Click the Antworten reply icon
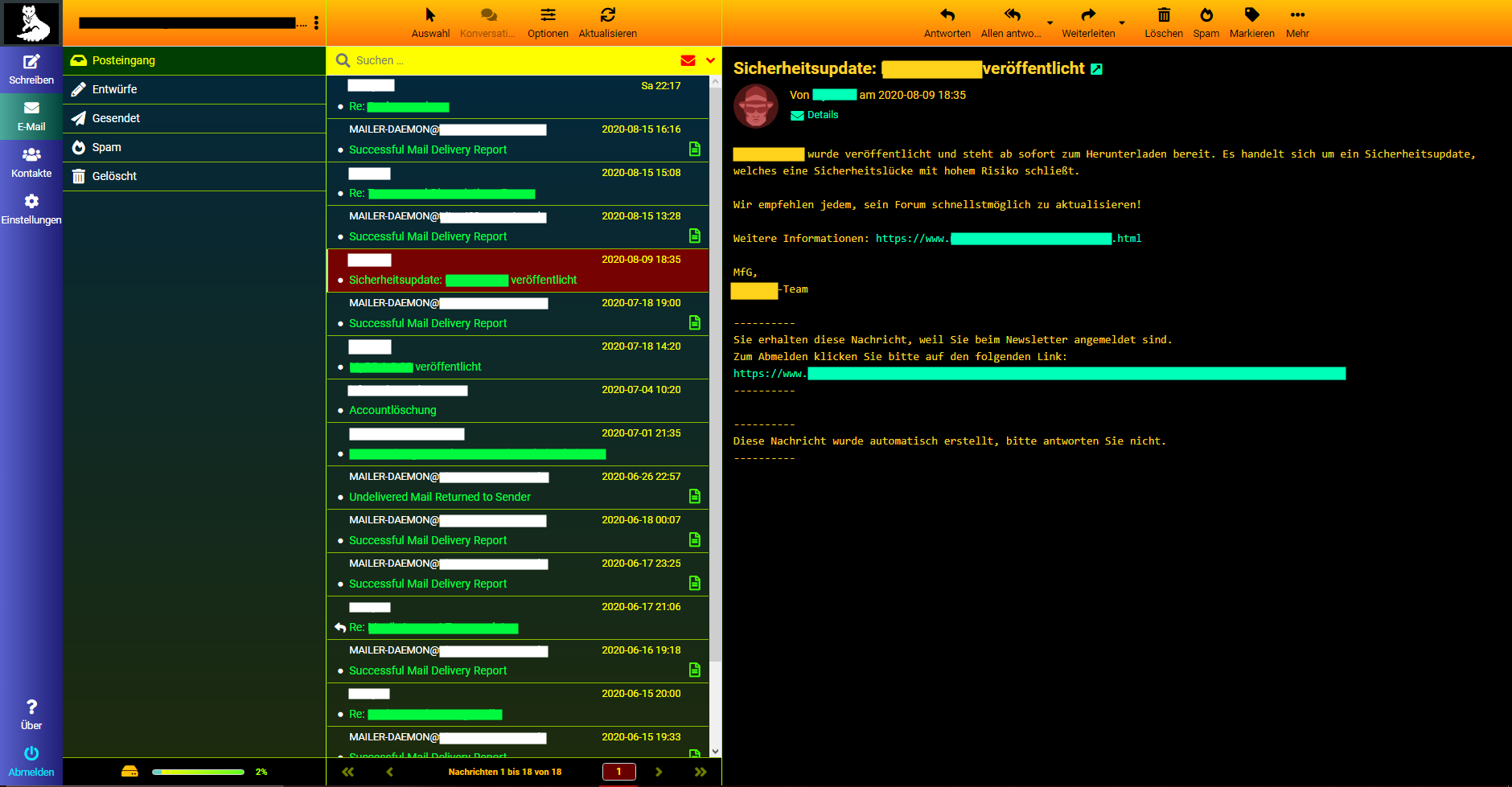Screen dimensions: 1512x787 [x=947, y=16]
